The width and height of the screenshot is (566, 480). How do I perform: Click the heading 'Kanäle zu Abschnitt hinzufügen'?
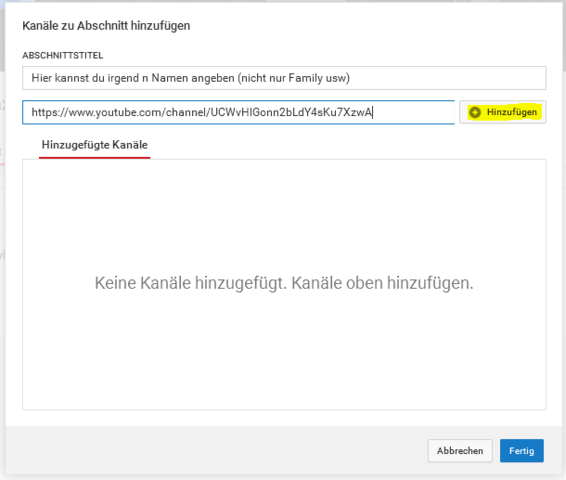(x=106, y=26)
